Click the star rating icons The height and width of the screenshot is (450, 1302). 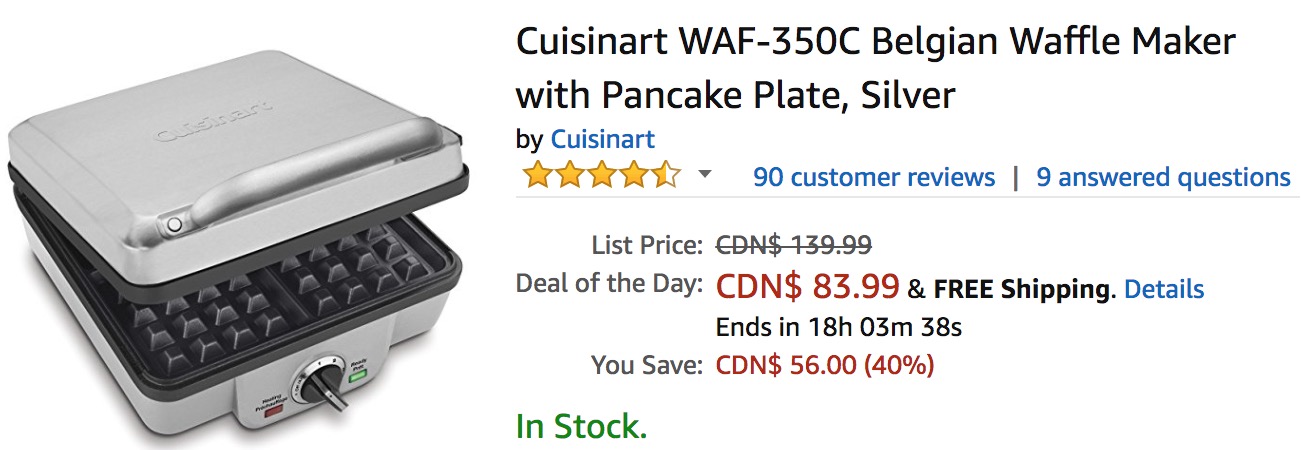[x=601, y=176]
